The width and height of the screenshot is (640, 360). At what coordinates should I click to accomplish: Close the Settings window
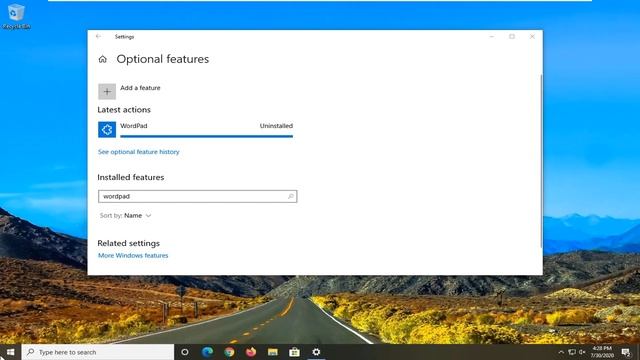click(x=532, y=36)
